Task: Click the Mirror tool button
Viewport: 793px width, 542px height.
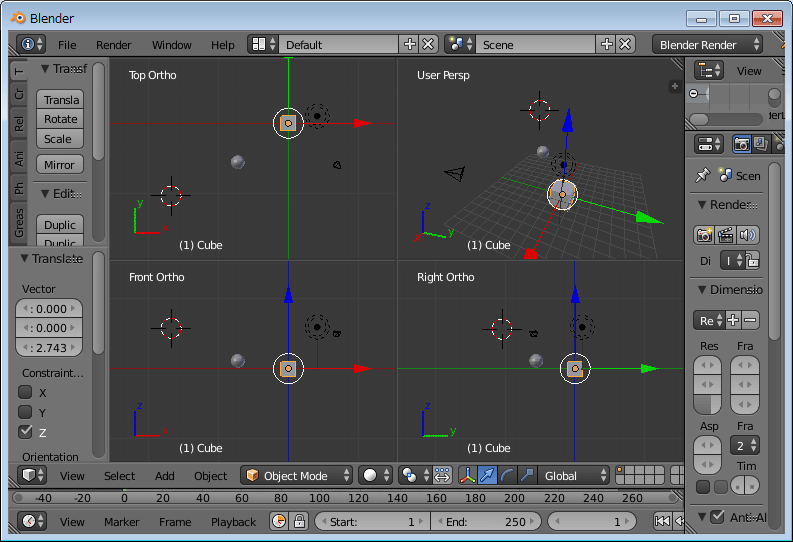Action: (x=60, y=165)
